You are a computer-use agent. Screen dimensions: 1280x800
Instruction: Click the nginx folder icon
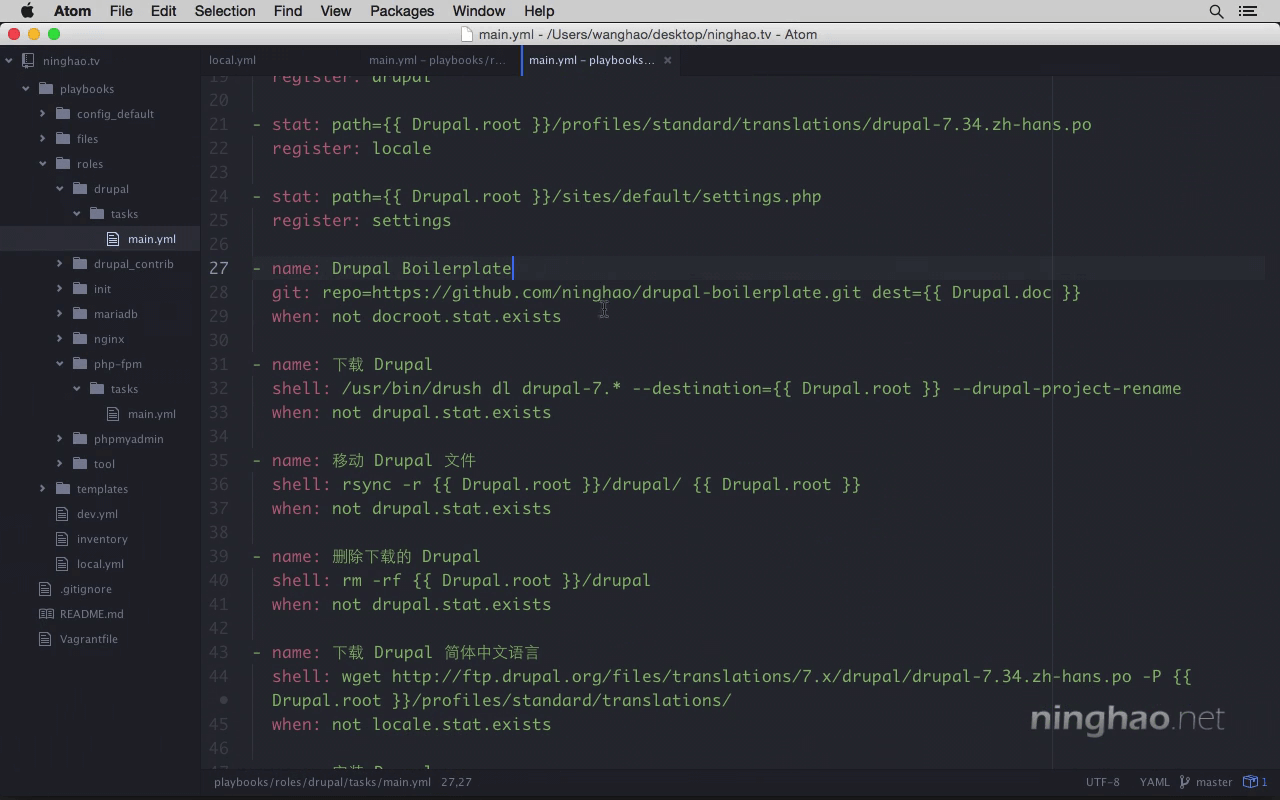coord(79,339)
